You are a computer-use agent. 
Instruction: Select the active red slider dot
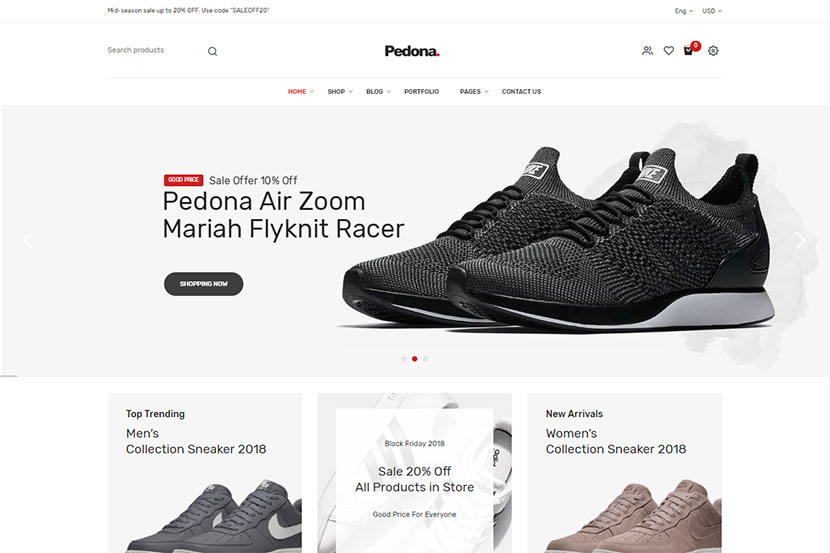coord(414,359)
